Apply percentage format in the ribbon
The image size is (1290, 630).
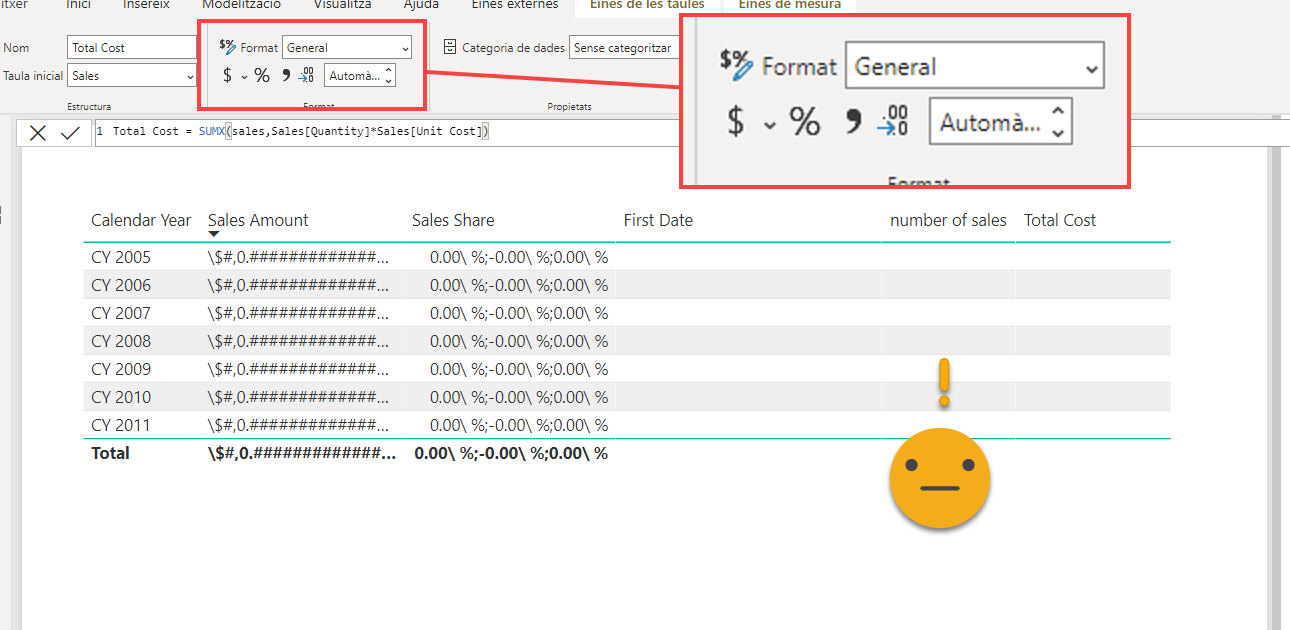262,75
